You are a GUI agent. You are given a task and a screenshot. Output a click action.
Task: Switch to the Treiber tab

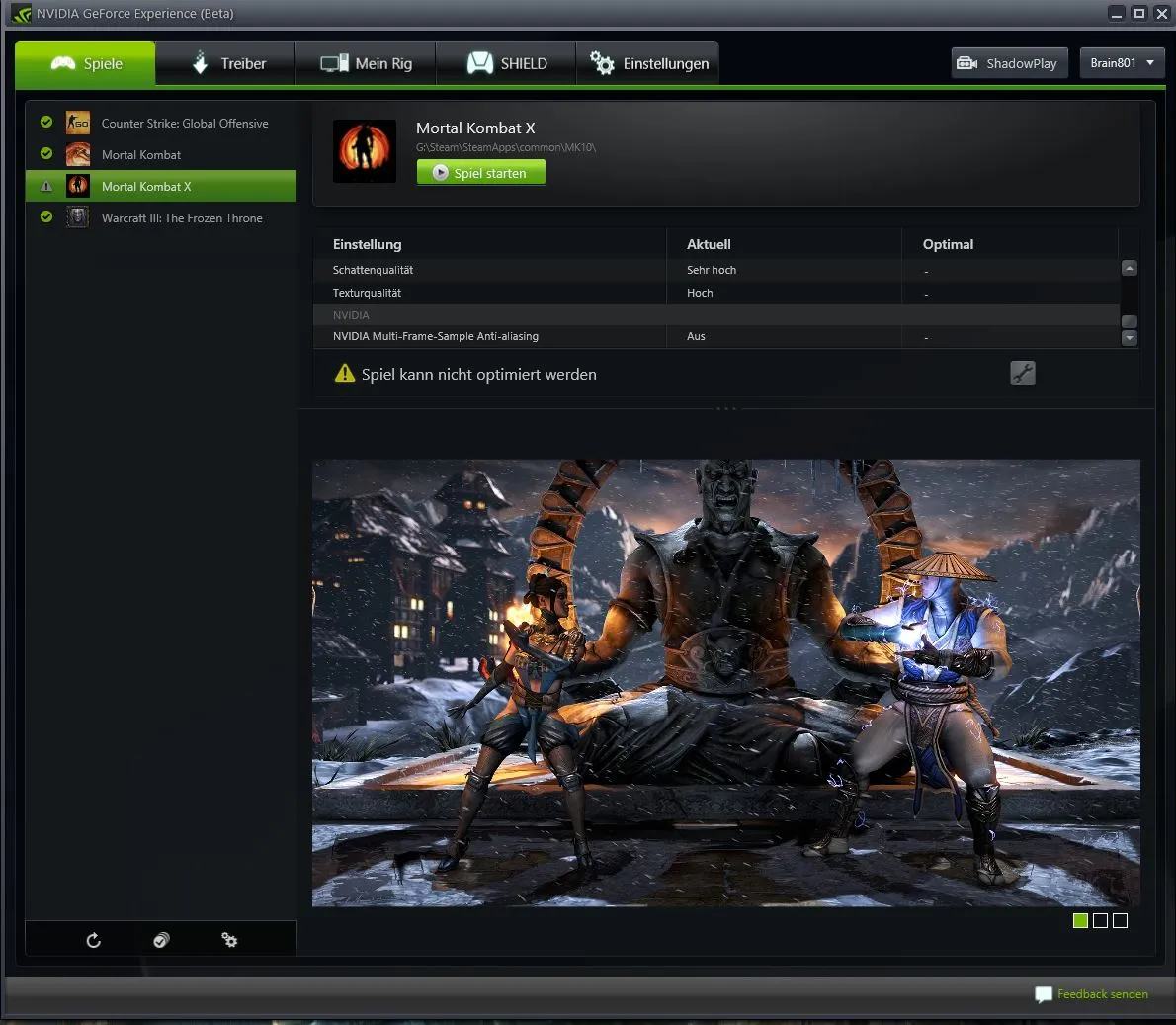[x=226, y=63]
